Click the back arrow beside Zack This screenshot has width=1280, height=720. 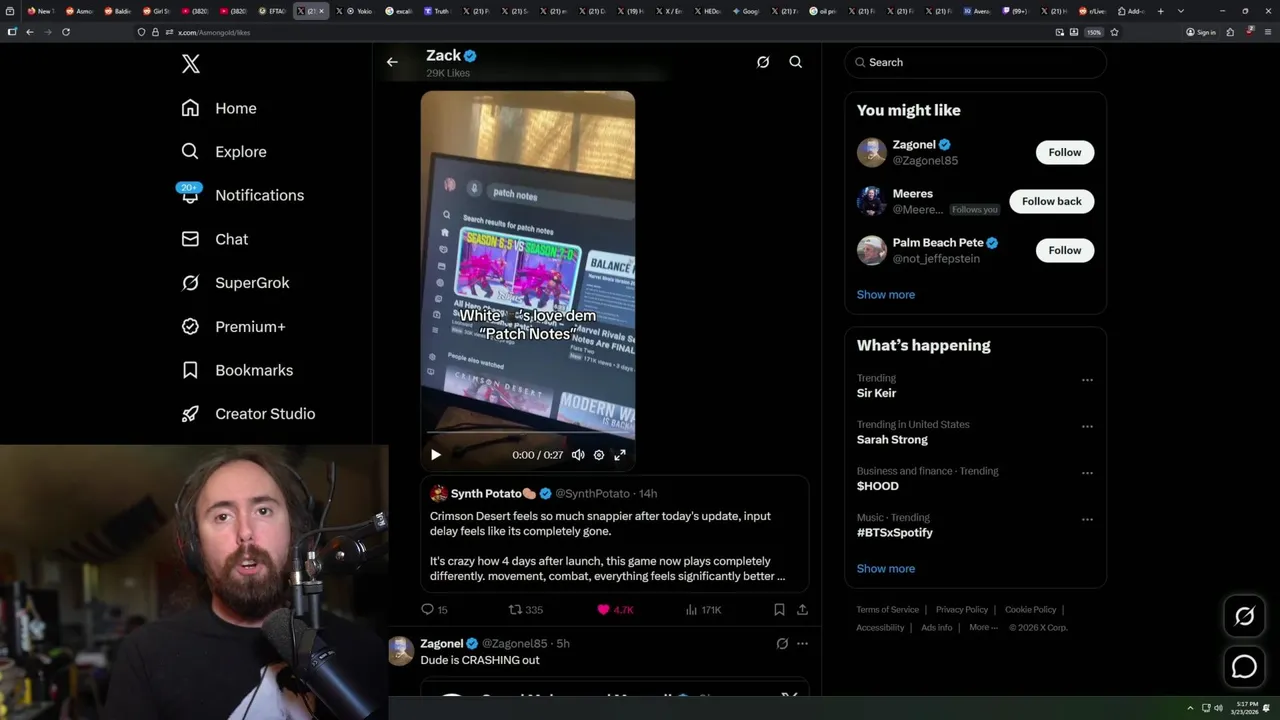[392, 62]
